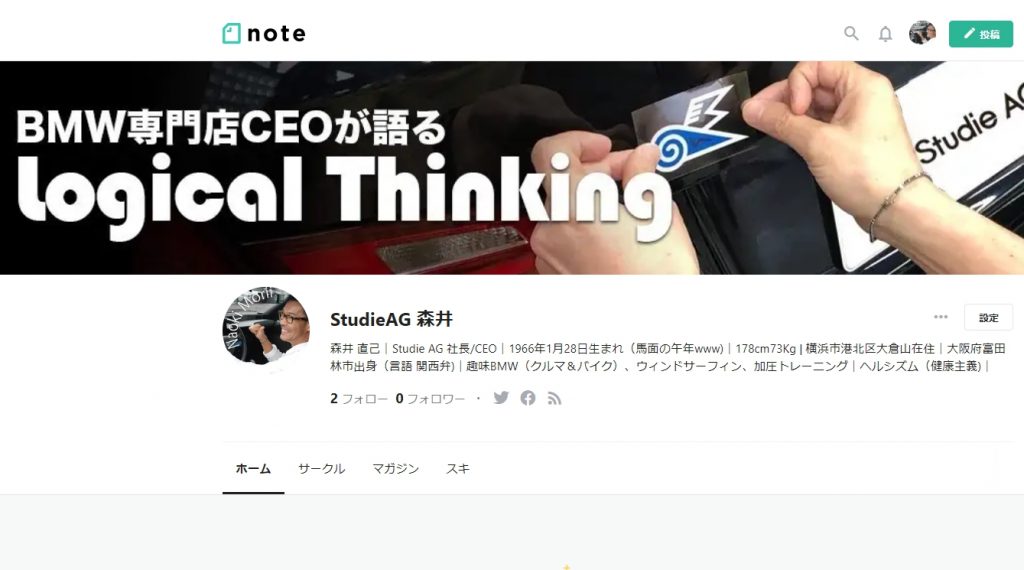Viewport: 1024px width, 570px height.
Task: Open notifications bell icon
Action: 885,34
